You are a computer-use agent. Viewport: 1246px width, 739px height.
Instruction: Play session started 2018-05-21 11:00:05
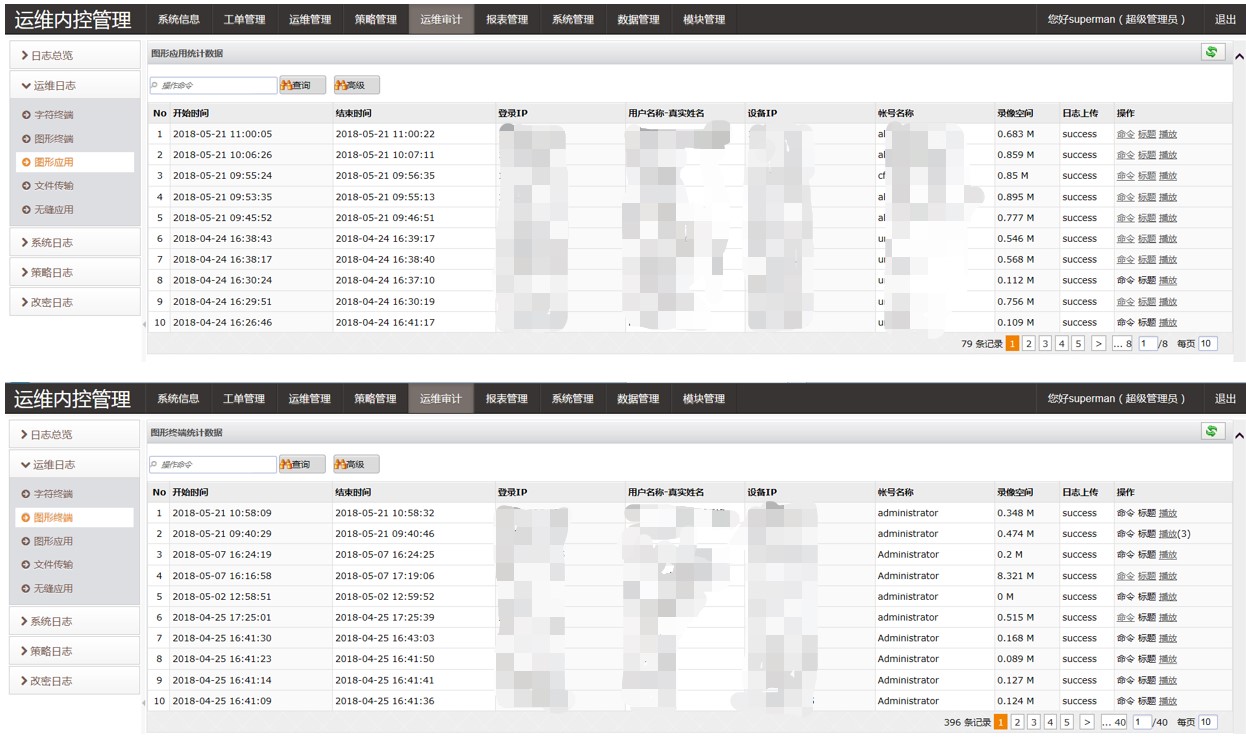(x=1167, y=134)
